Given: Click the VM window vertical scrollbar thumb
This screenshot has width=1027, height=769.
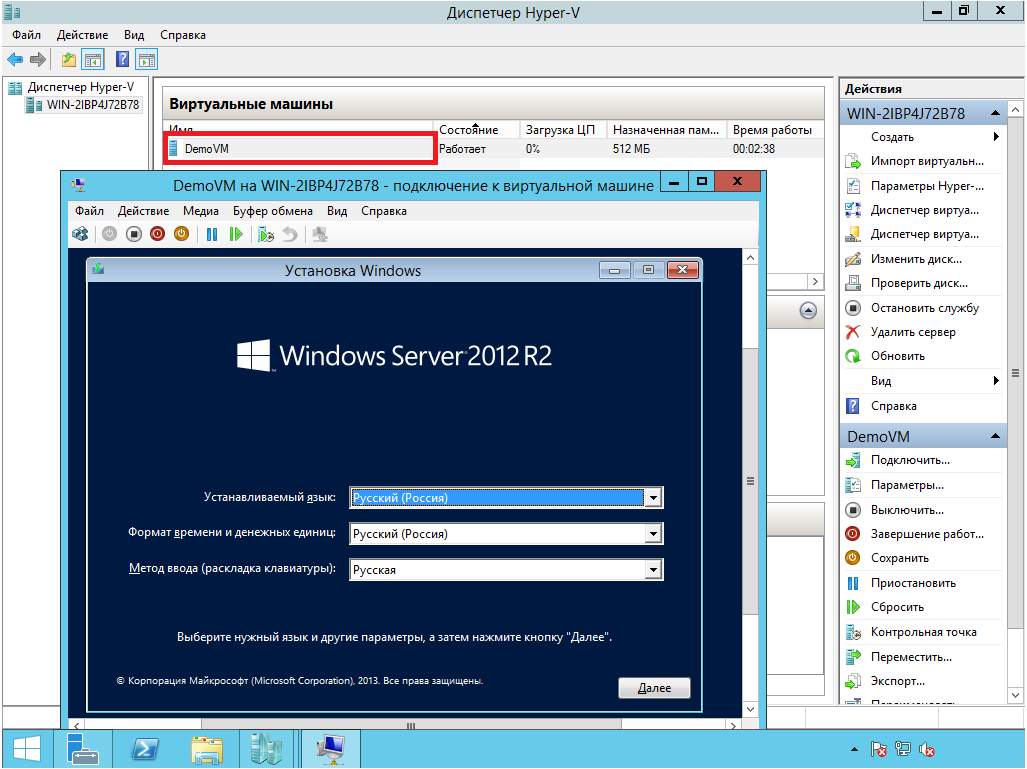Looking at the screenshot, I should pyautogui.click(x=751, y=481).
